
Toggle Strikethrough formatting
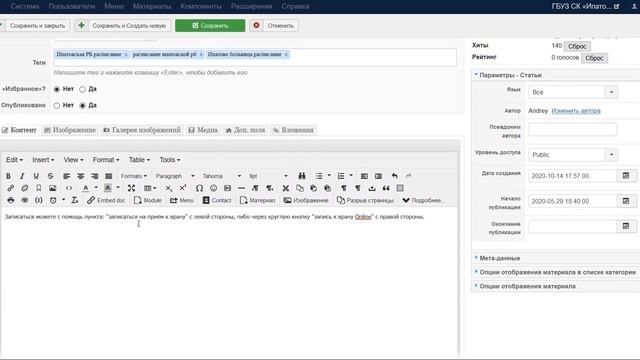click(x=50, y=176)
